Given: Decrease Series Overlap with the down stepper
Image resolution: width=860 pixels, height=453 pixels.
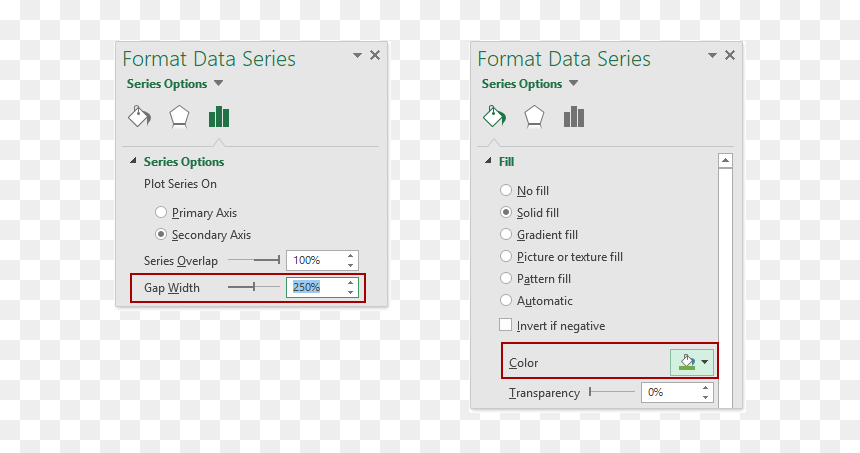Looking at the screenshot, I should tap(350, 265).
